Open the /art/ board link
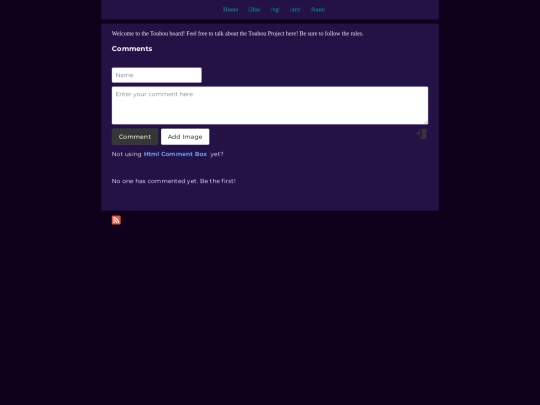The width and height of the screenshot is (540, 405). [x=295, y=10]
